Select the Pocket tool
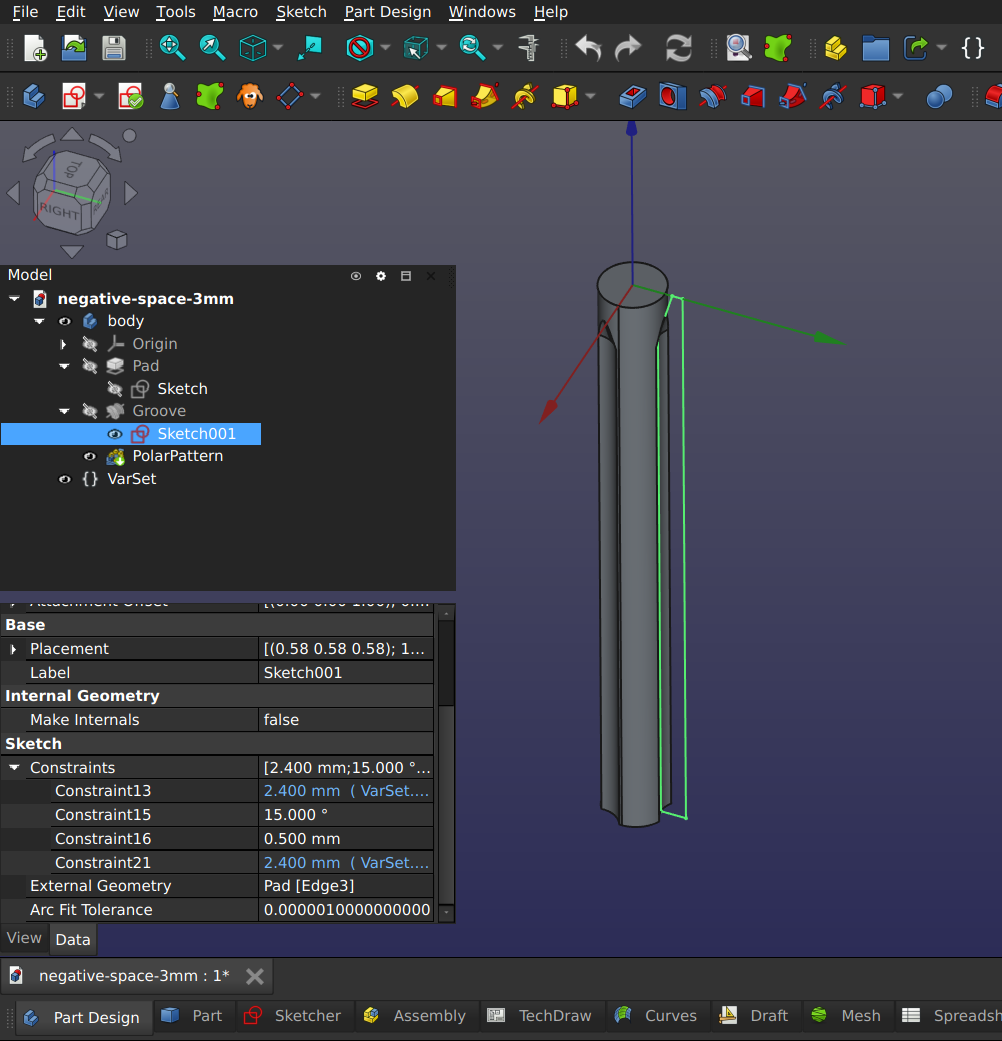 click(632, 97)
